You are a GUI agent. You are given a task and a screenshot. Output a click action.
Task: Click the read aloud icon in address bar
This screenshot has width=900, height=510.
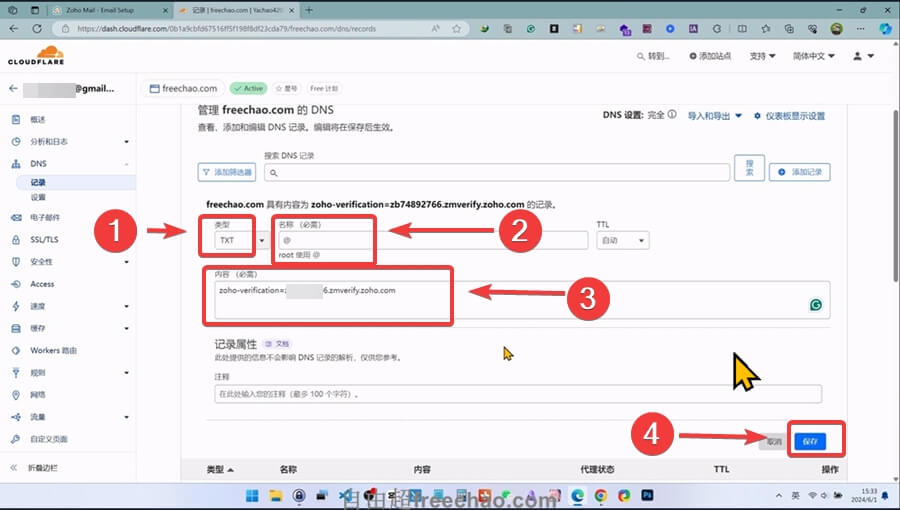[436, 29]
